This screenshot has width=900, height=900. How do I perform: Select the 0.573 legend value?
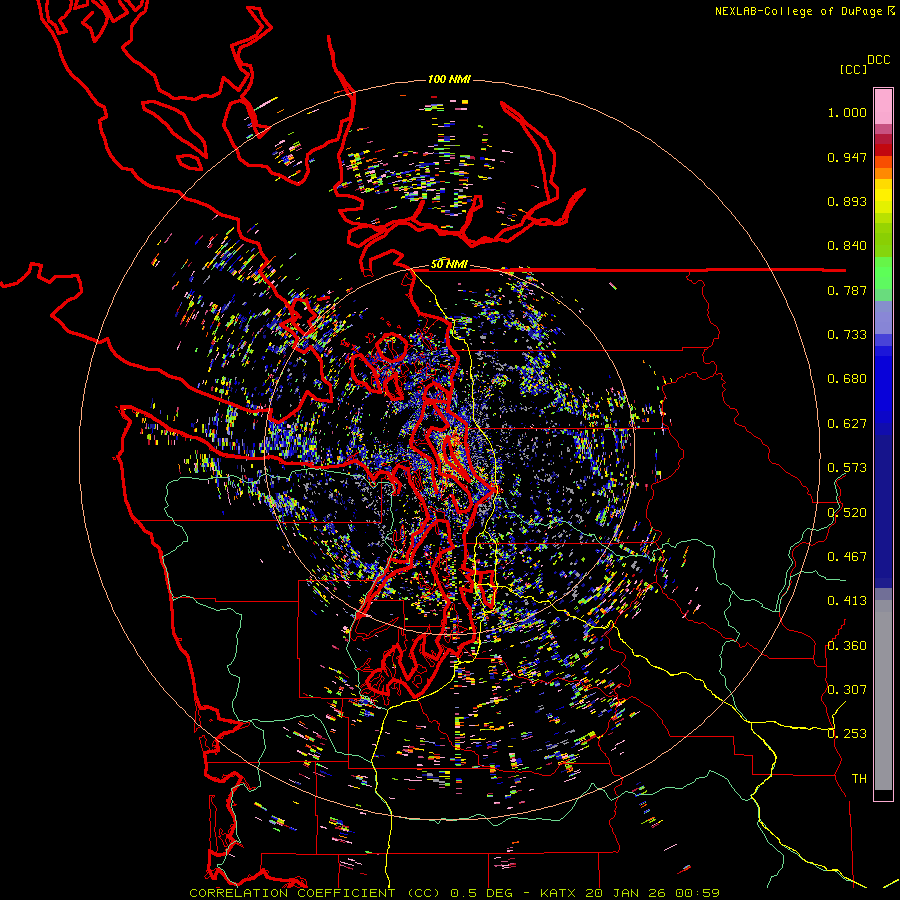click(x=847, y=468)
